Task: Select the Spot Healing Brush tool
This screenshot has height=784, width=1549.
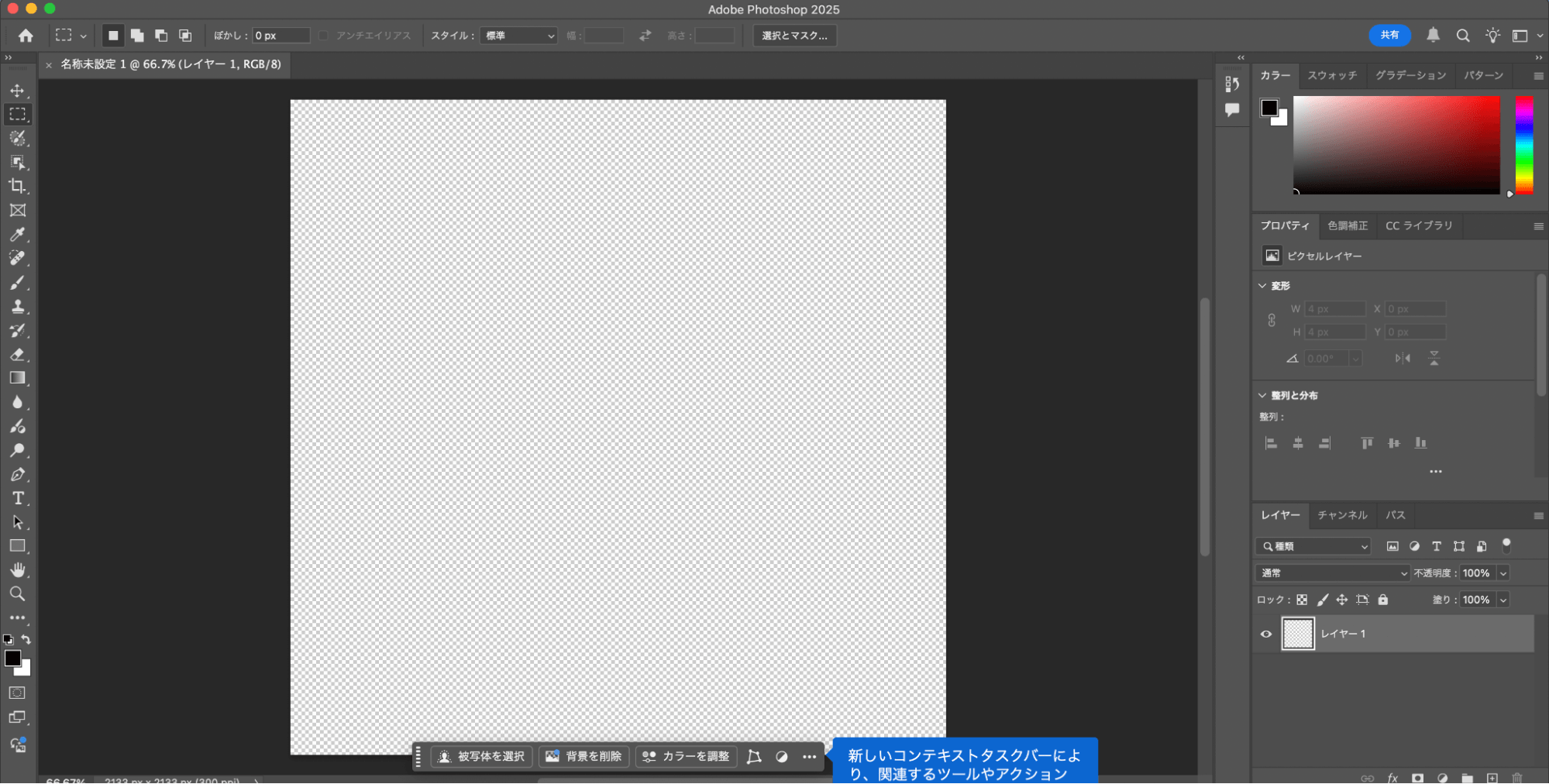Action: click(x=17, y=258)
